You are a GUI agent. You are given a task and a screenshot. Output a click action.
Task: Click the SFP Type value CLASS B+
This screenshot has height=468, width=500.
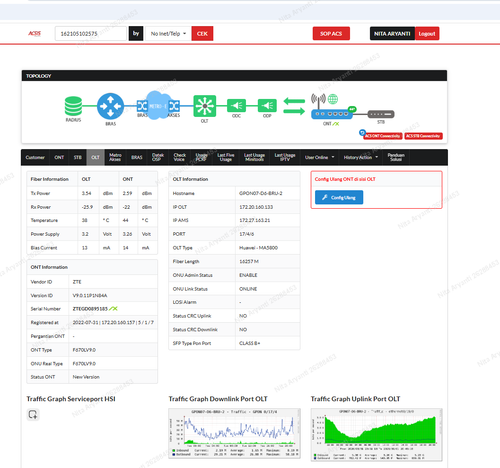(250, 343)
